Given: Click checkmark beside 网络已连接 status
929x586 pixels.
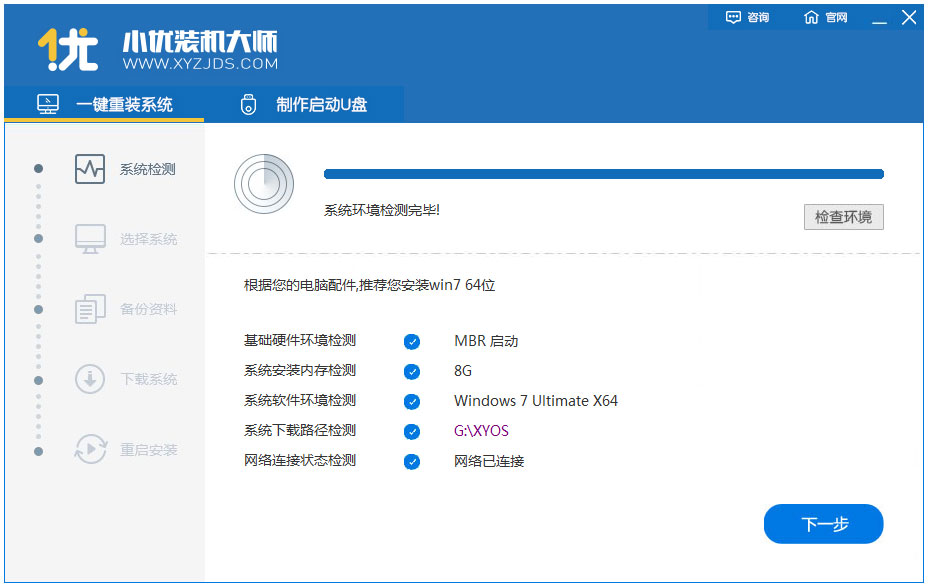Looking at the screenshot, I should pyautogui.click(x=412, y=461).
